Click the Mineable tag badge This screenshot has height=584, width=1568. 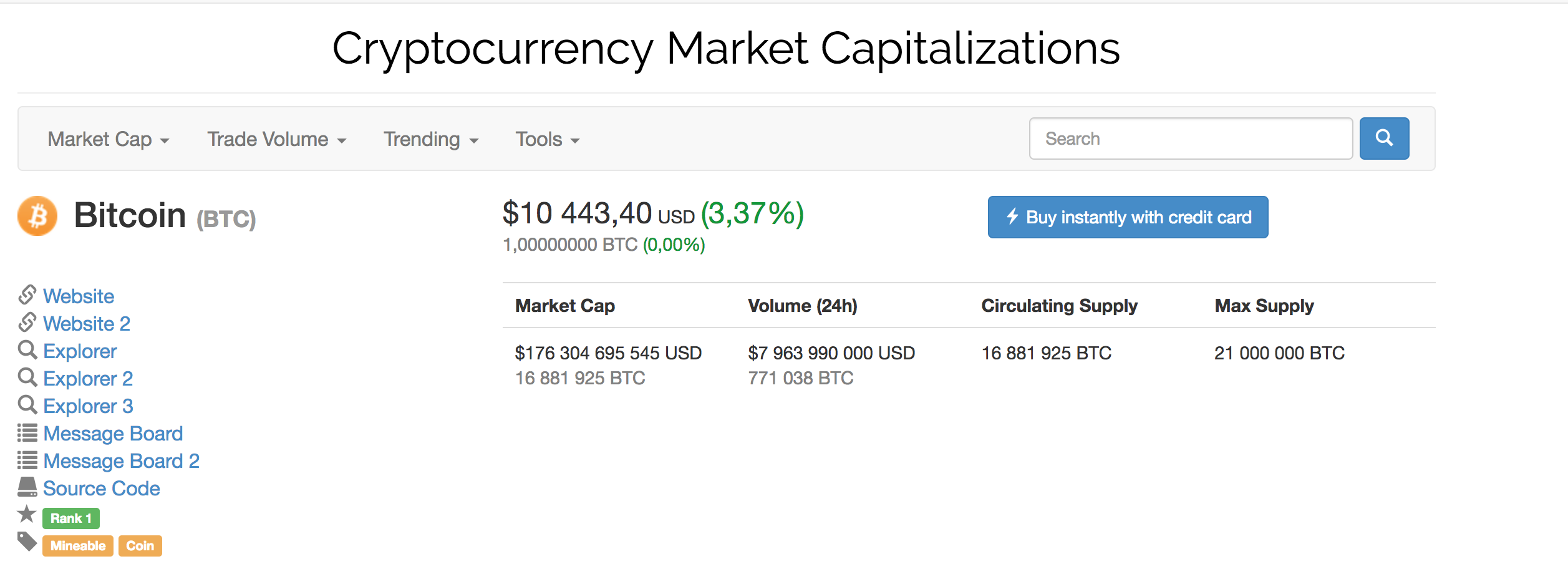(x=78, y=546)
